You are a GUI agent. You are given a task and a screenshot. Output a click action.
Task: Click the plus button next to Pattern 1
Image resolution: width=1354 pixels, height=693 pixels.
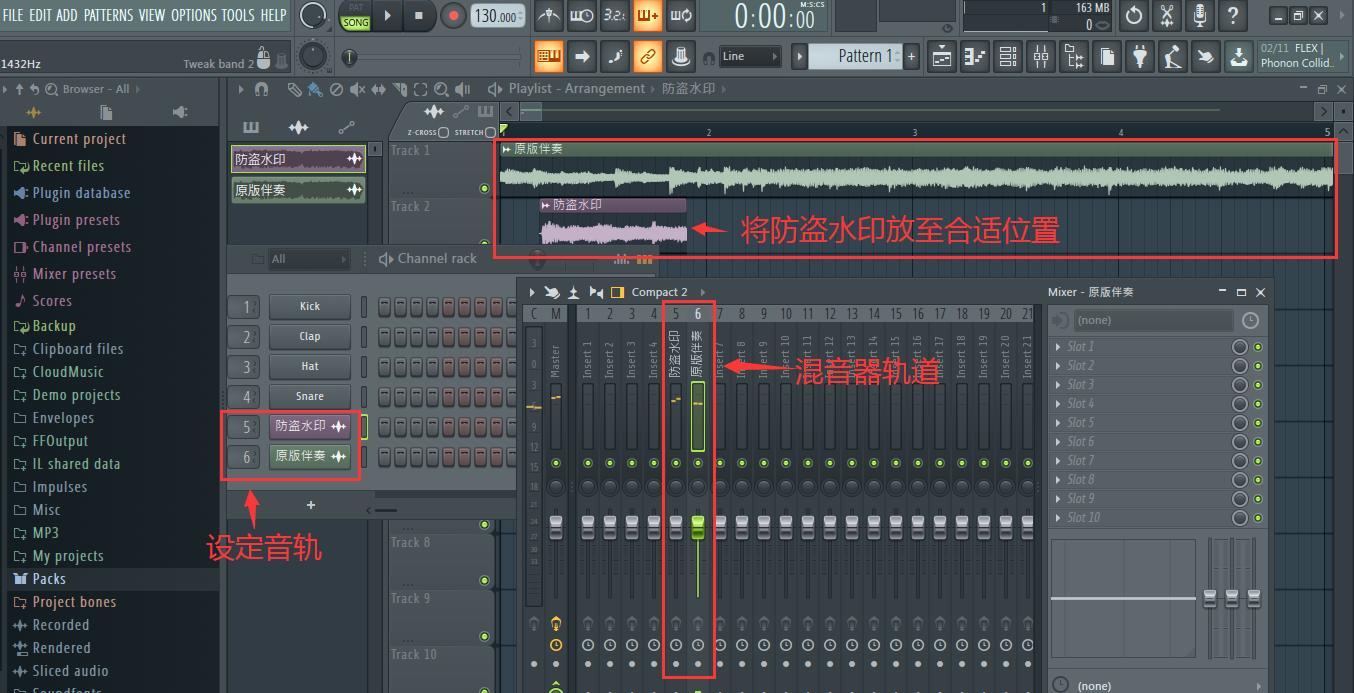pyautogui.click(x=910, y=56)
